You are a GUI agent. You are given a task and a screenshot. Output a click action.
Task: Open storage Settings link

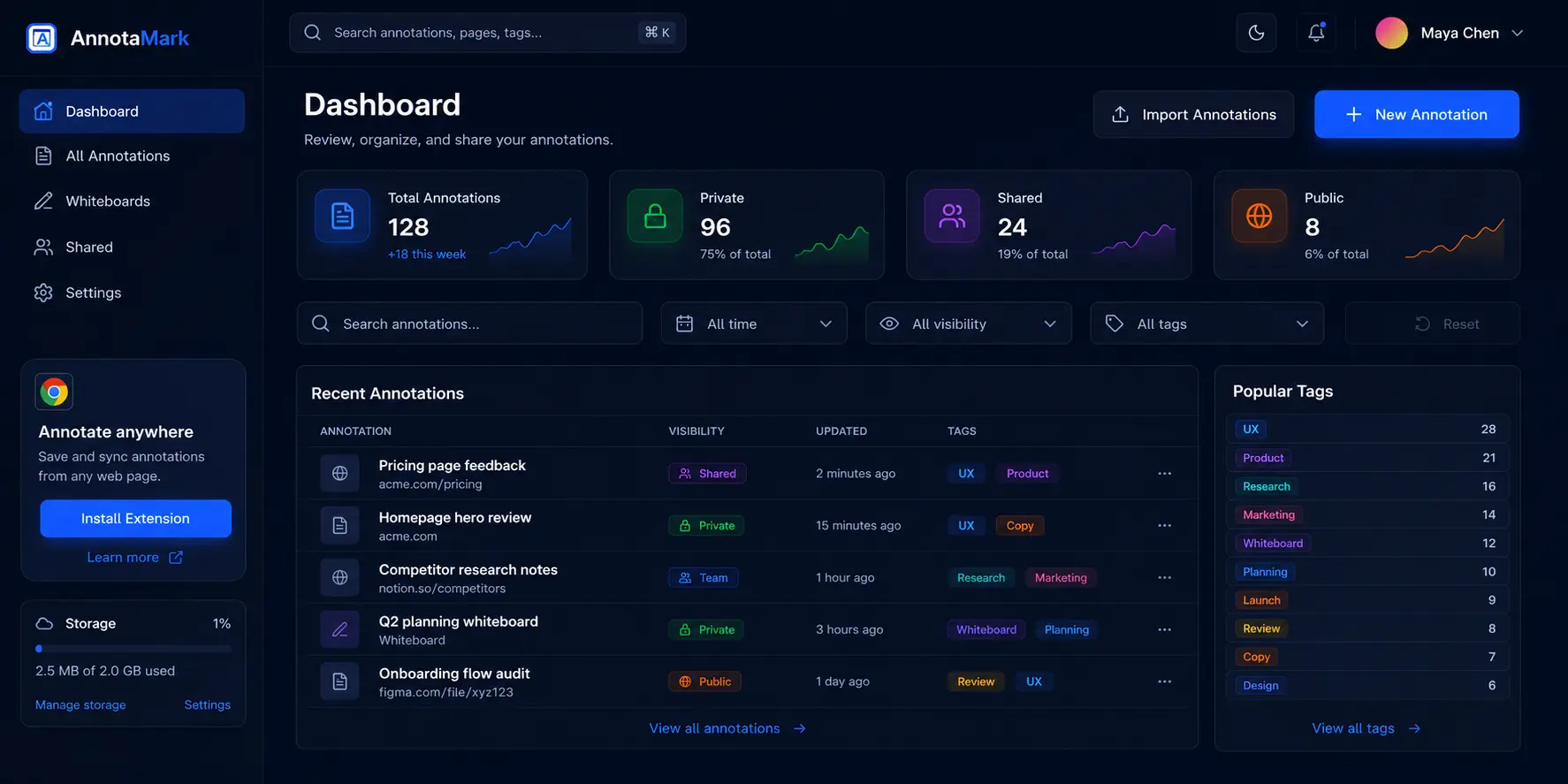pyautogui.click(x=207, y=705)
